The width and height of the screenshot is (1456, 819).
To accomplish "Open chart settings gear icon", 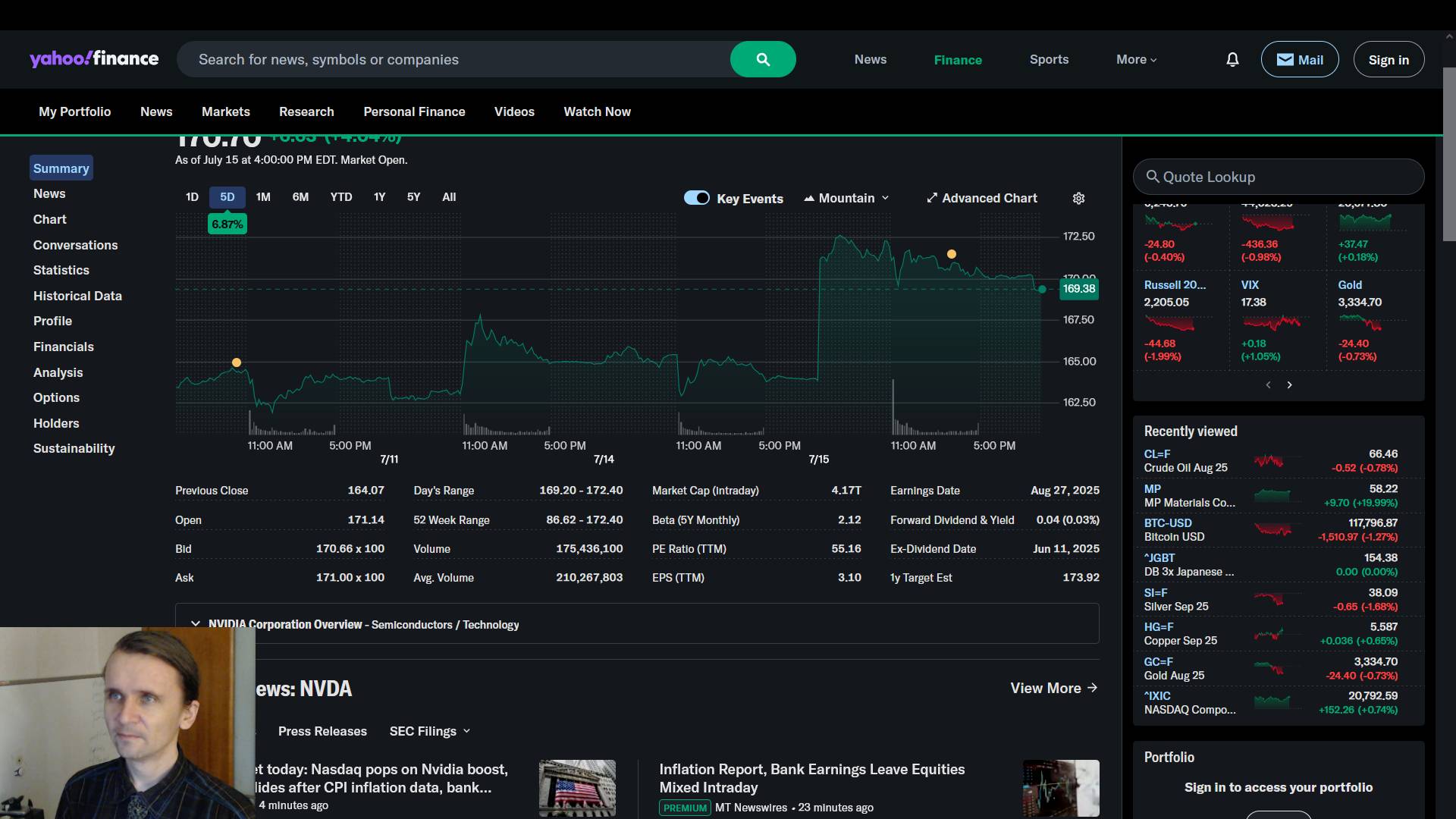I will (1078, 198).
